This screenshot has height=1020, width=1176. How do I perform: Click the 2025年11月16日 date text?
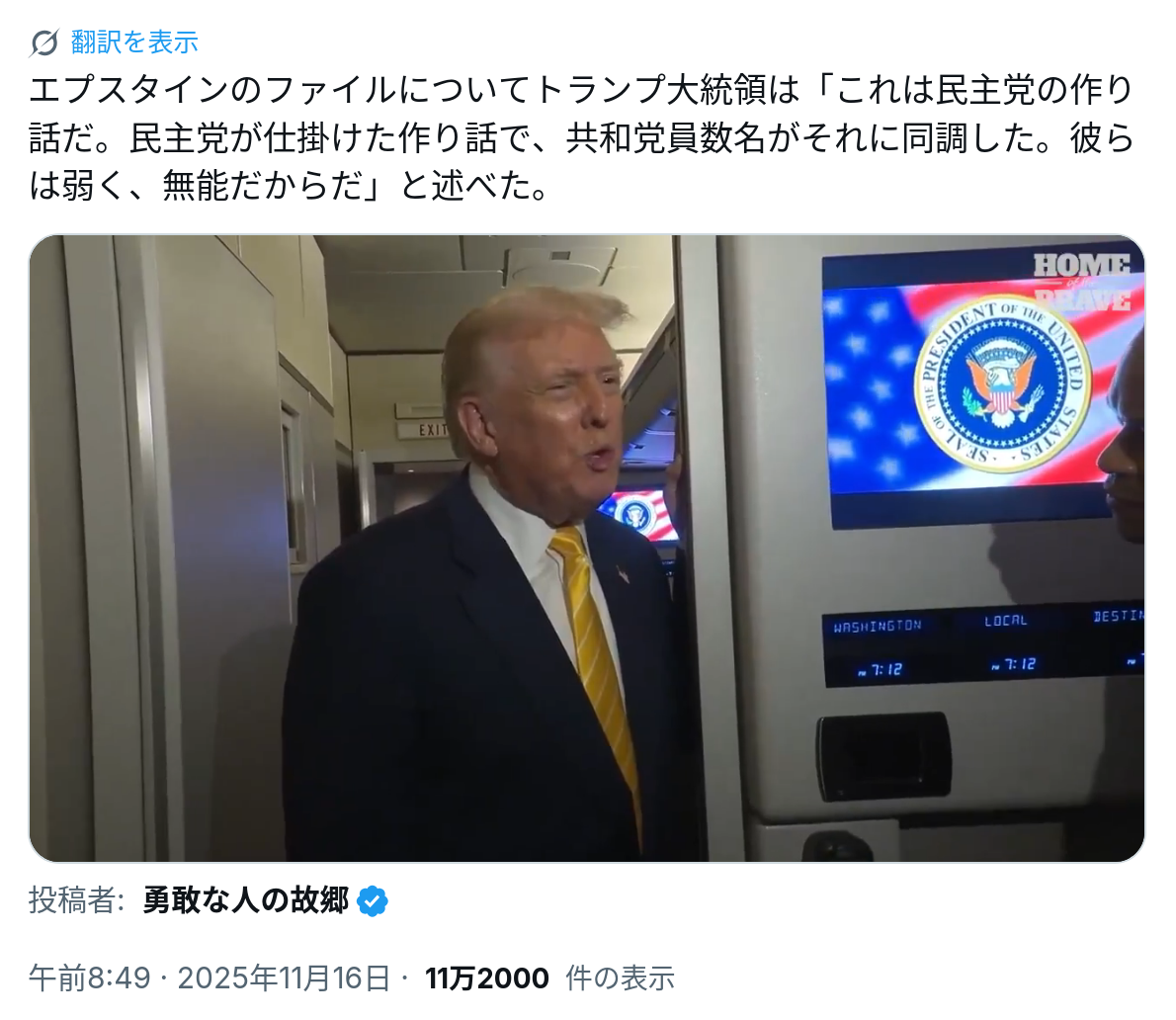(x=284, y=978)
